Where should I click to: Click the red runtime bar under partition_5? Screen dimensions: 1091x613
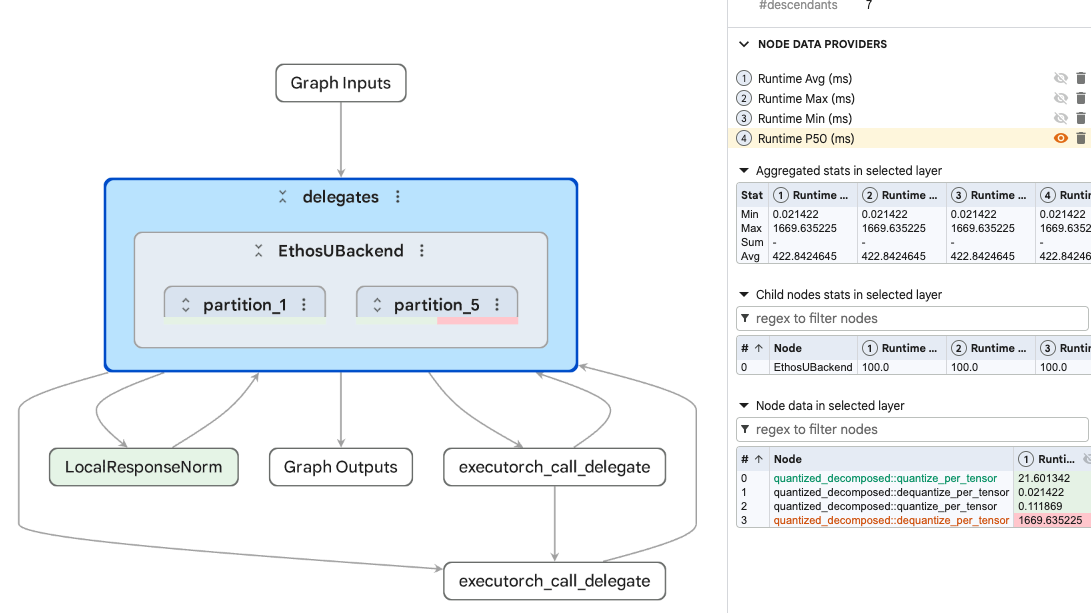coord(477,321)
